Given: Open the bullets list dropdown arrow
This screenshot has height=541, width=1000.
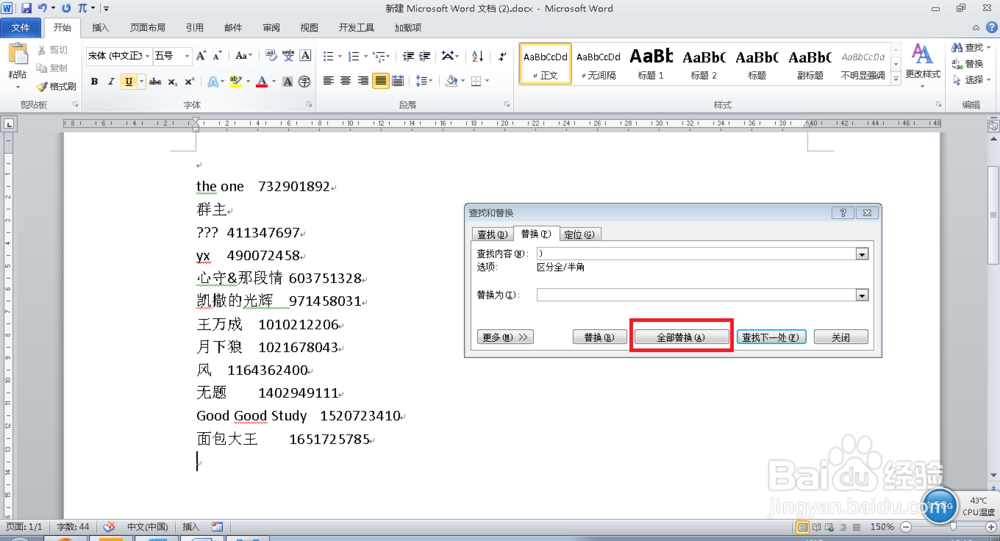Looking at the screenshot, I should [340, 56].
